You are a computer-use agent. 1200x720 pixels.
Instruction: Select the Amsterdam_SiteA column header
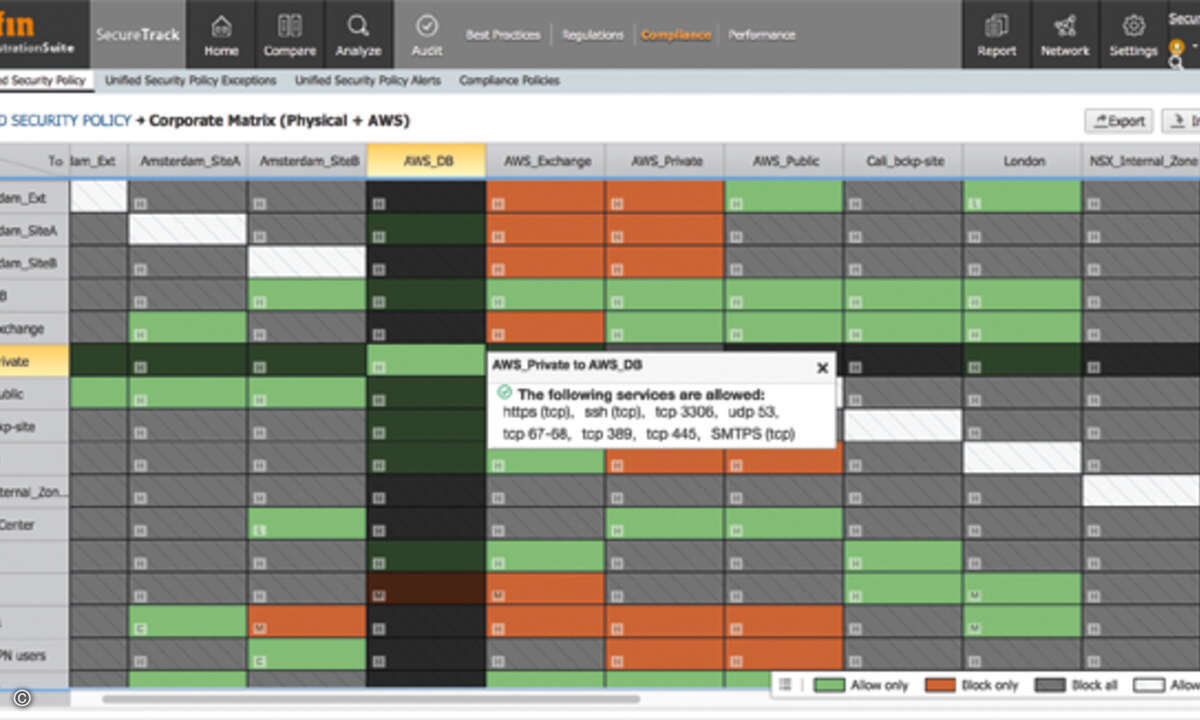(189, 160)
